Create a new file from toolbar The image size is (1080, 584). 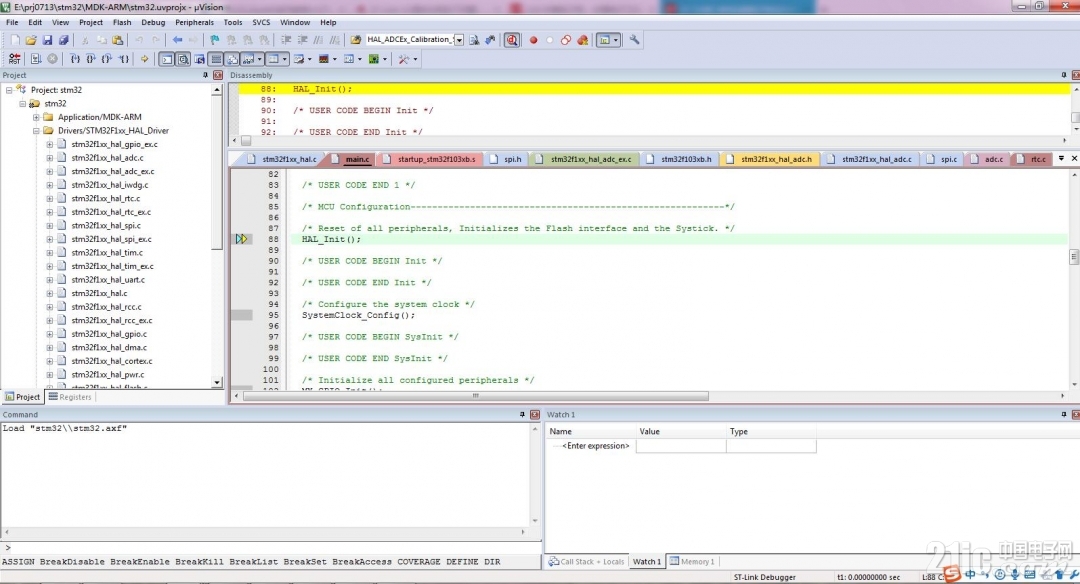[x=15, y=40]
